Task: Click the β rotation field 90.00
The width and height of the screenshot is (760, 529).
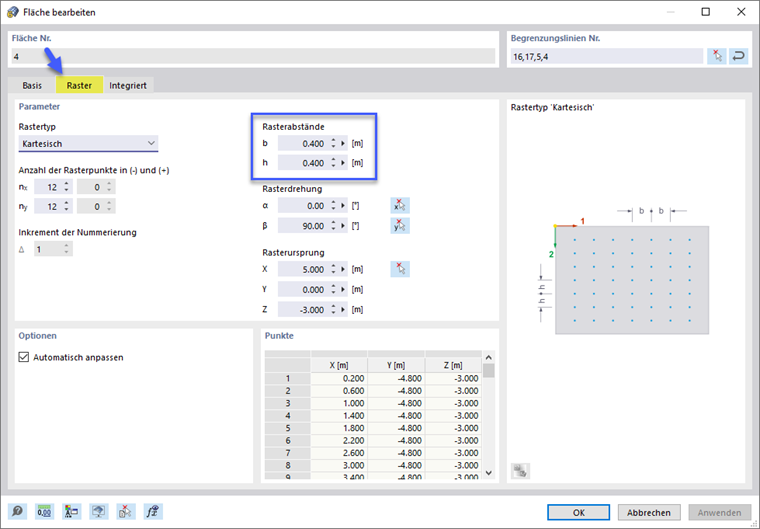Action: [304, 226]
